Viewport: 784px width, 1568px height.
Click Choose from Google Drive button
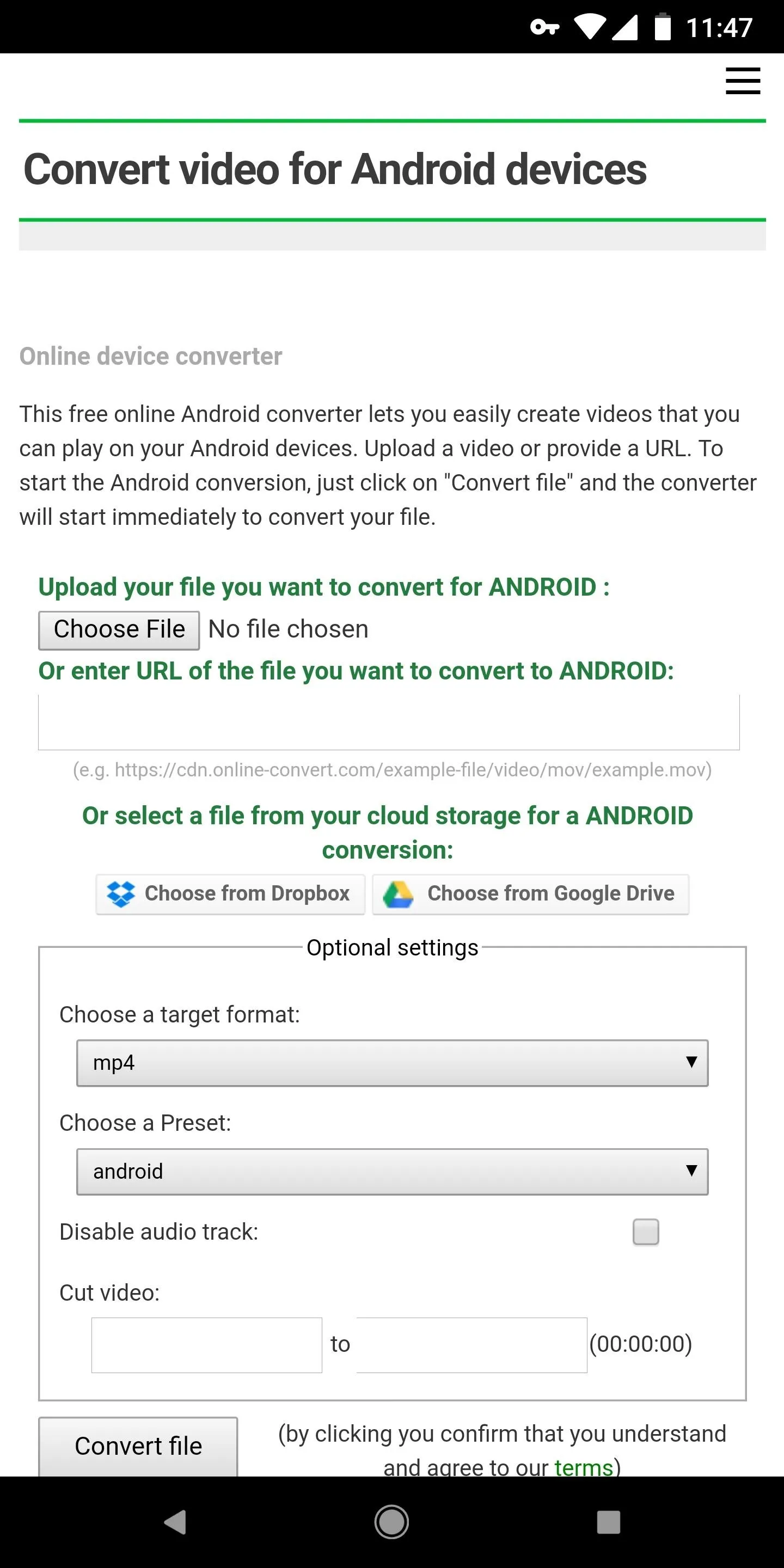coord(531,894)
